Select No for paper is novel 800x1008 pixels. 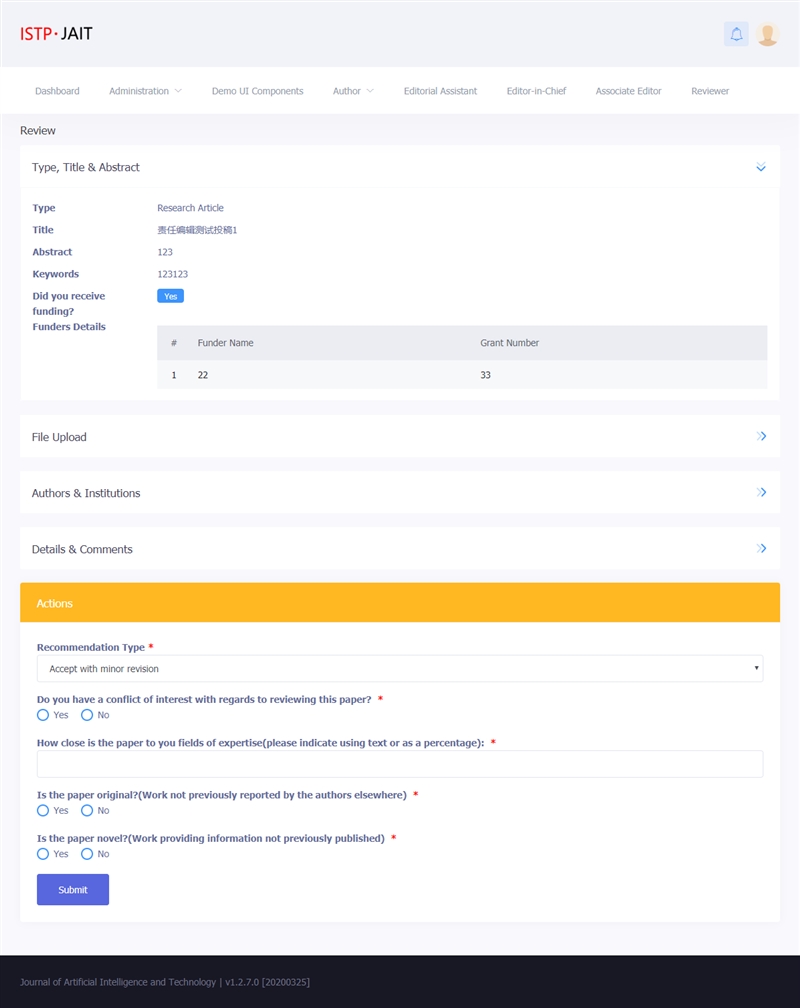tap(87, 854)
